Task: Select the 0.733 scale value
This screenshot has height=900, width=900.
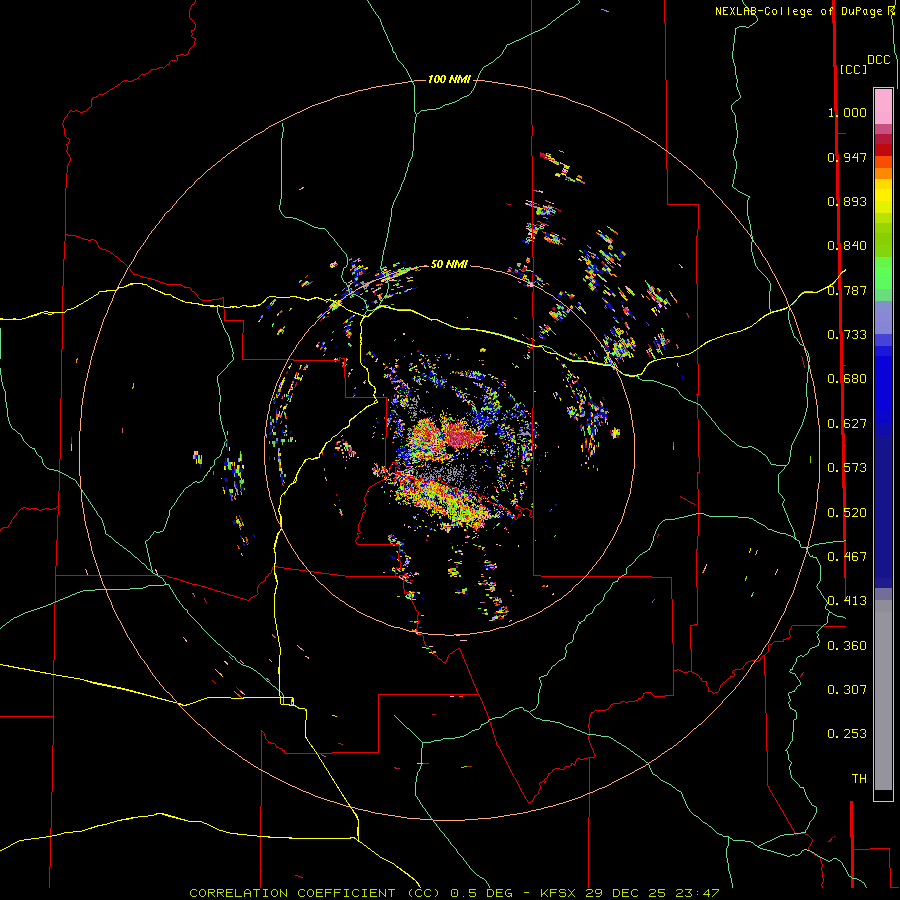Action: [847, 335]
